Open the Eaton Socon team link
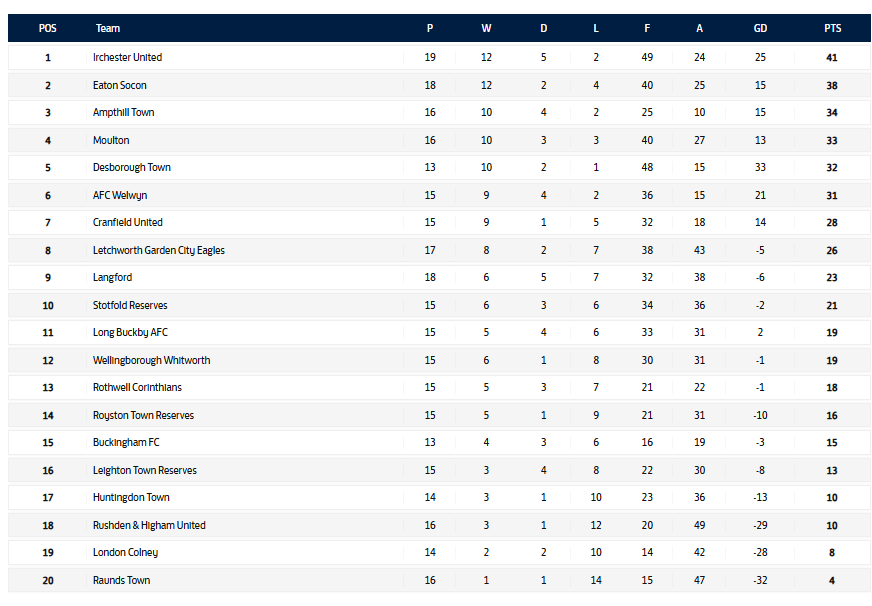Screen dimensions: 872x606 pos(120,85)
